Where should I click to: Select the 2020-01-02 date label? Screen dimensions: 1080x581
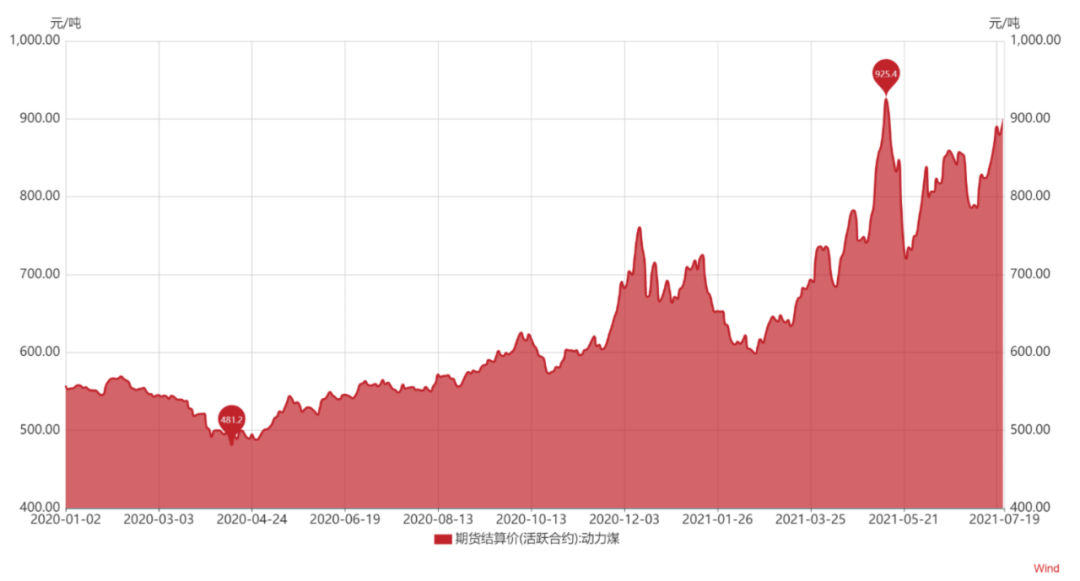[x=66, y=520]
